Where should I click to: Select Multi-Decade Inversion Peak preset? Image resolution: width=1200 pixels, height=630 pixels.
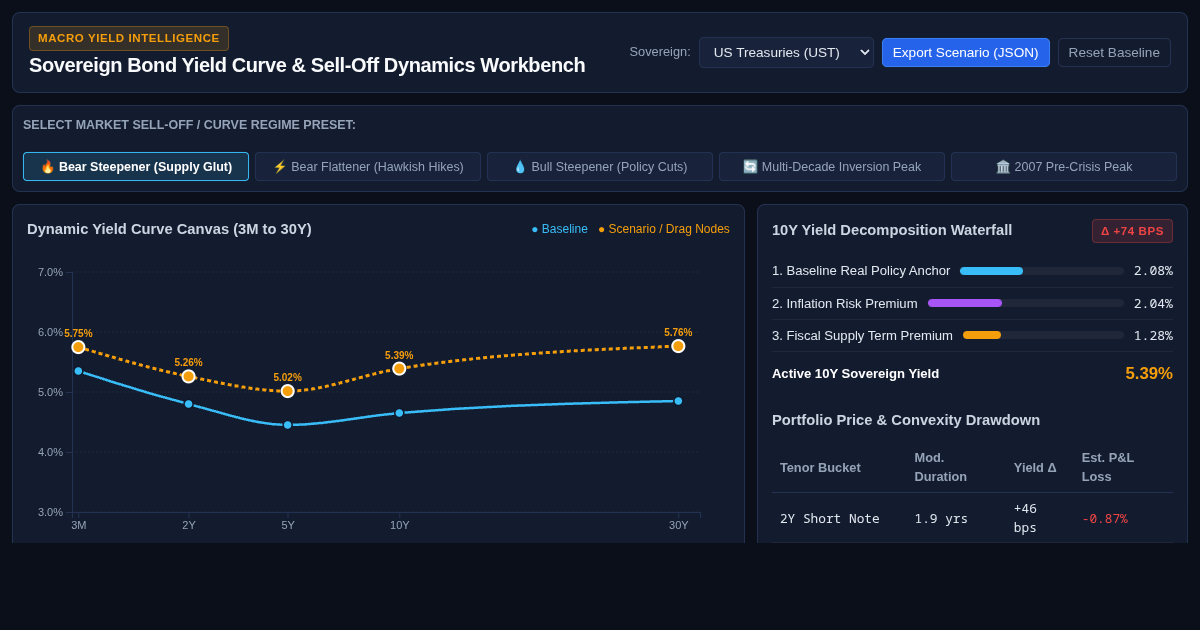(x=832, y=167)
